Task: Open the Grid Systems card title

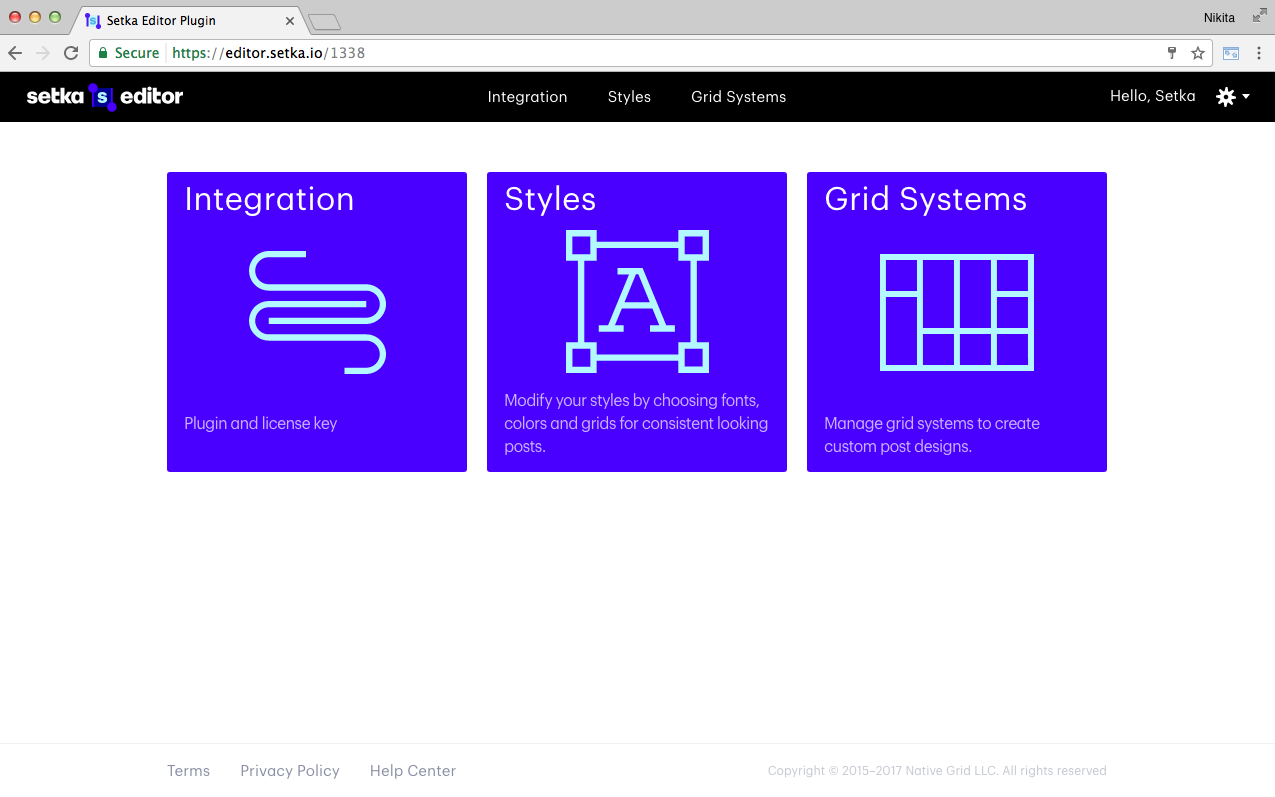Action: point(925,199)
